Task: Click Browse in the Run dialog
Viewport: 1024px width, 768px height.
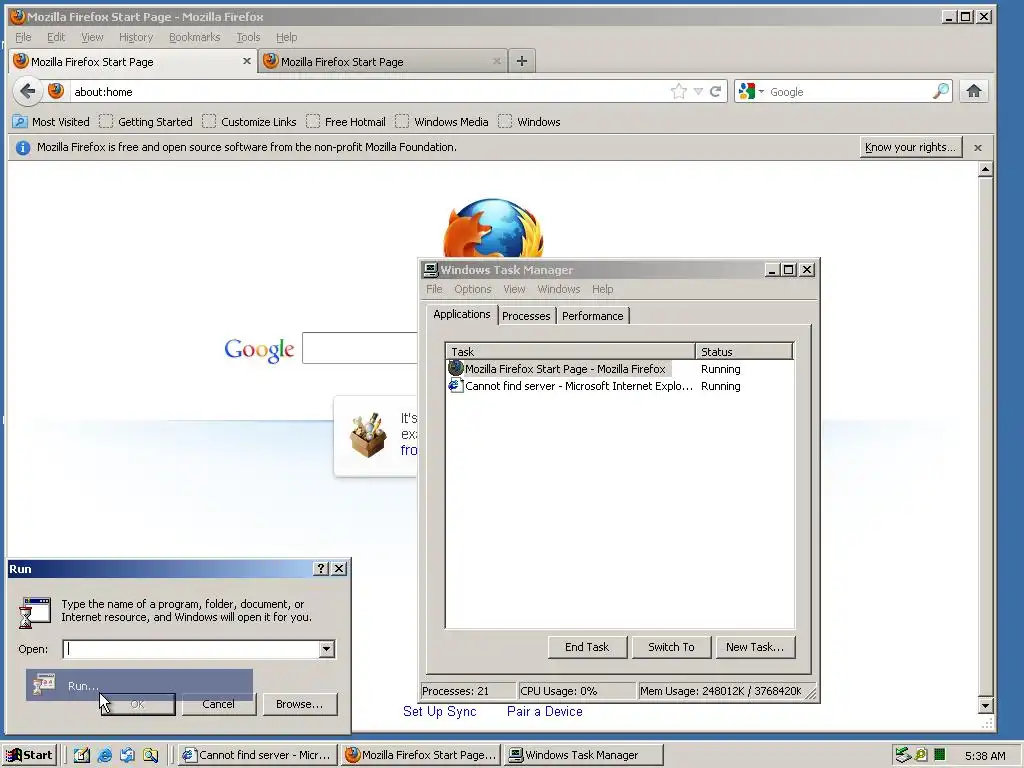Action: pyautogui.click(x=300, y=704)
